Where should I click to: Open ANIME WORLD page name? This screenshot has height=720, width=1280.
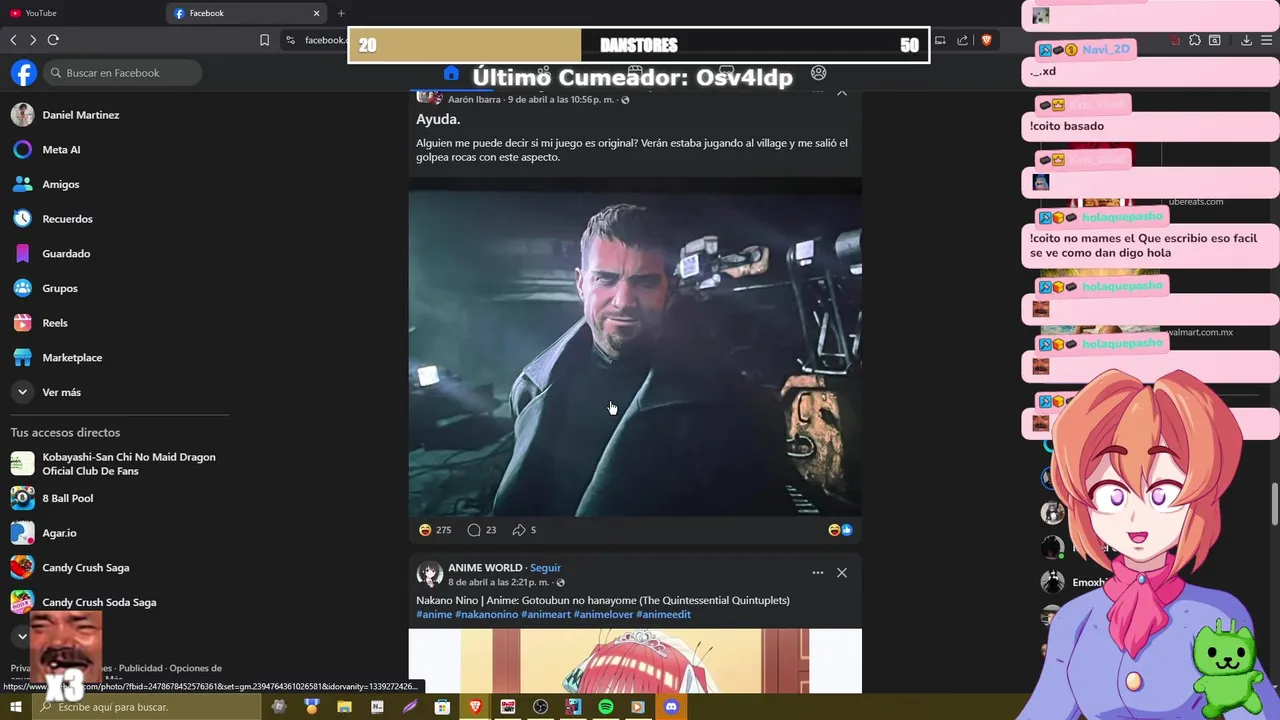click(x=485, y=568)
